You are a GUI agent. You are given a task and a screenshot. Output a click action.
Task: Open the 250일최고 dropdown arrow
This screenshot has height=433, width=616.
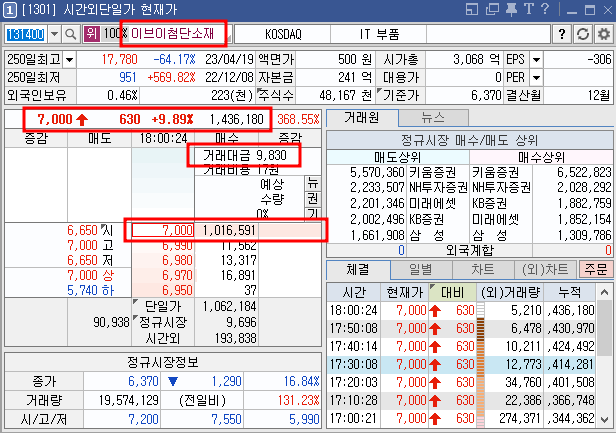tap(70, 60)
